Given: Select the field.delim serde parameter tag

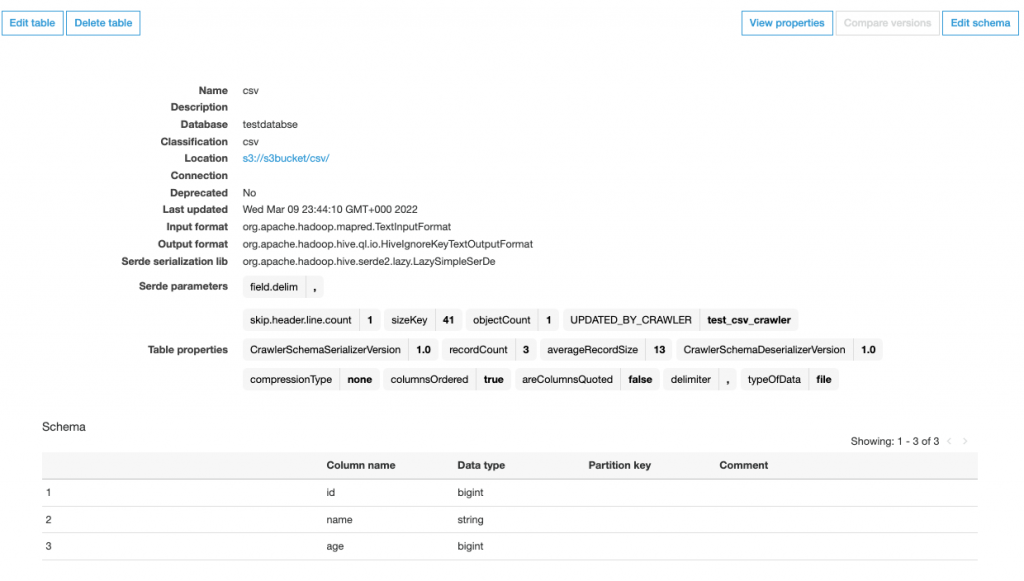Looking at the screenshot, I should [x=274, y=287].
